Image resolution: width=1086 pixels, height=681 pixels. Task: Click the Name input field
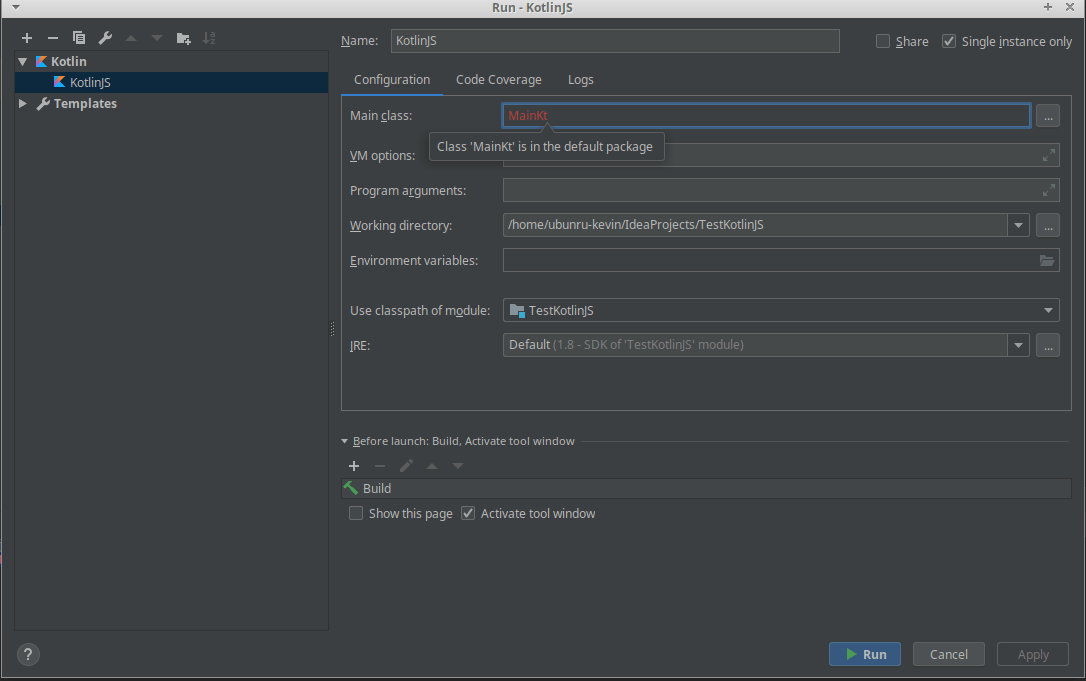(x=615, y=41)
